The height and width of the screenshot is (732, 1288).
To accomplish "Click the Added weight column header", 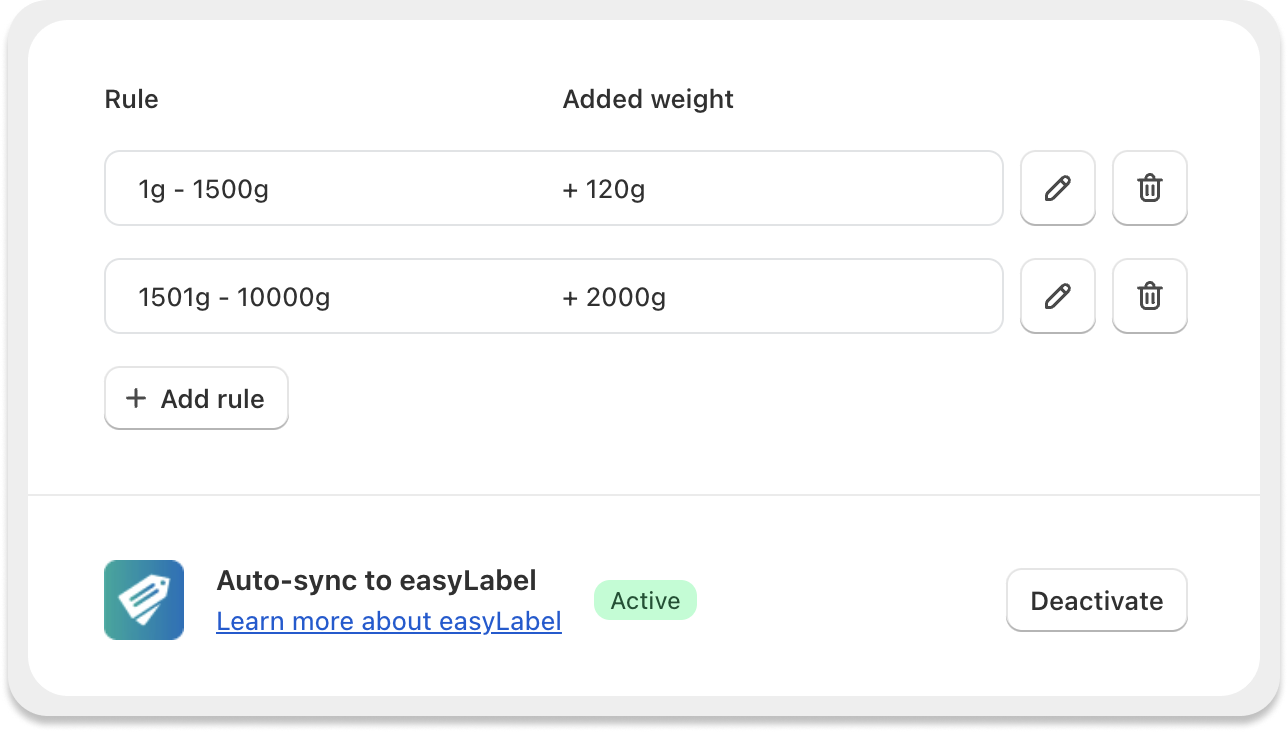I will 647,99.
